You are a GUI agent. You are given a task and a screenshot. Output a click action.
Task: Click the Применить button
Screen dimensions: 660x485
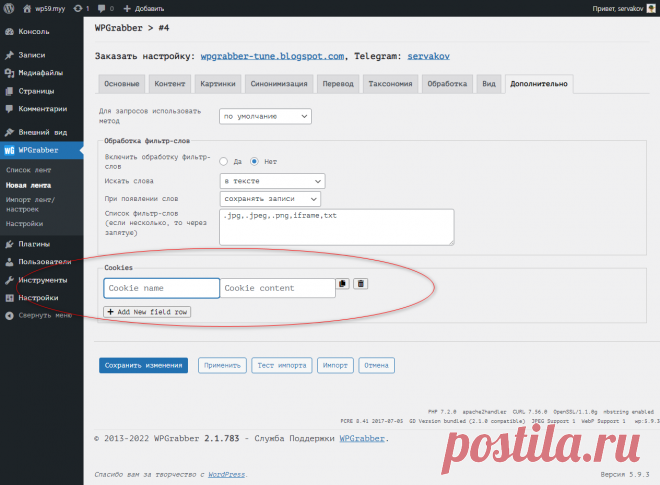(x=222, y=365)
